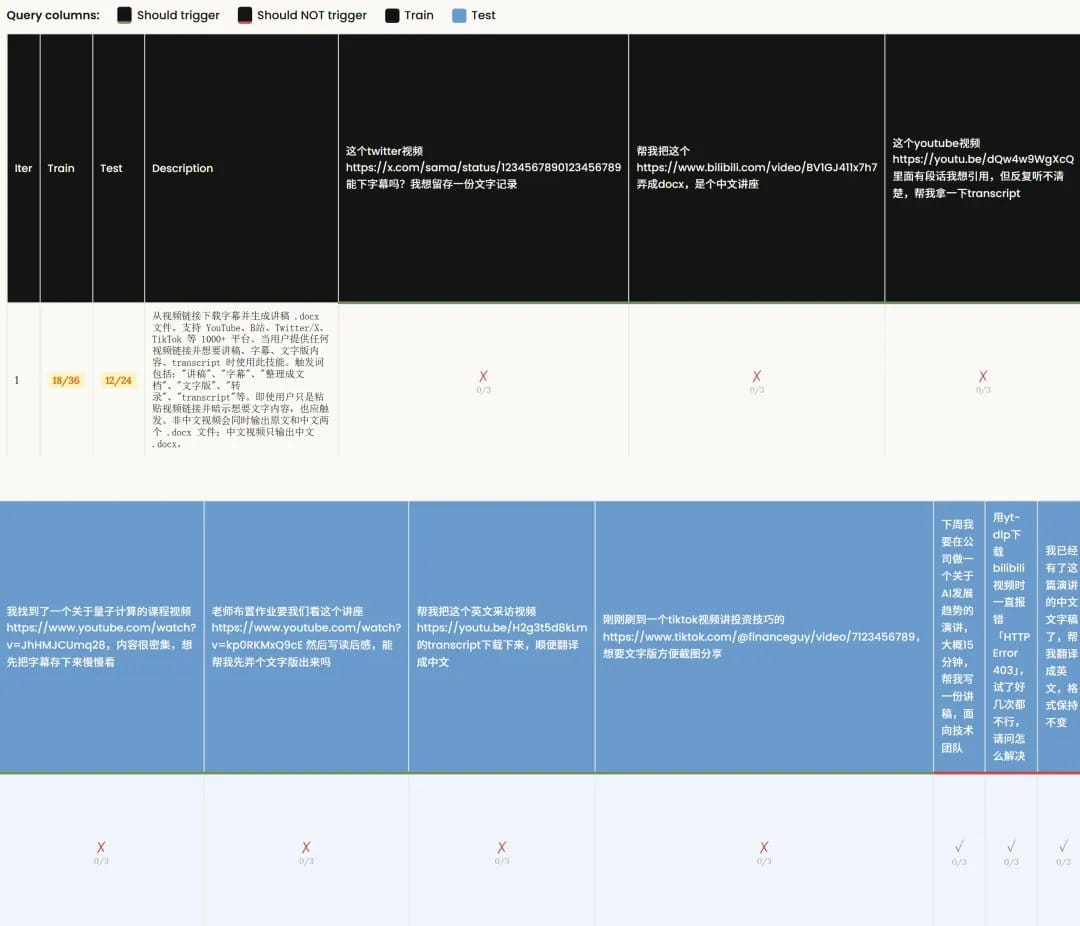Click the checkmark under the '我已经有了' translation query
This screenshot has width=1080, height=926.
1063,846
